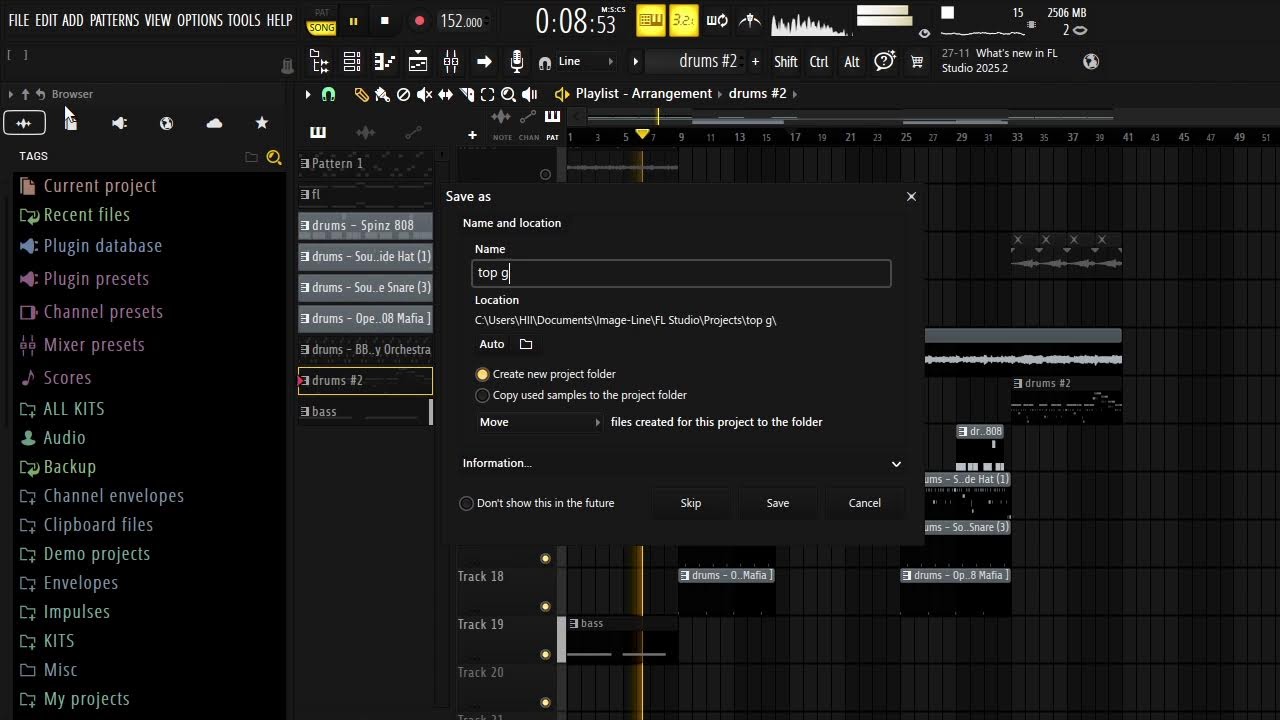Image resolution: width=1280 pixels, height=720 pixels.
Task: Click the Name input field
Action: [x=682, y=273]
